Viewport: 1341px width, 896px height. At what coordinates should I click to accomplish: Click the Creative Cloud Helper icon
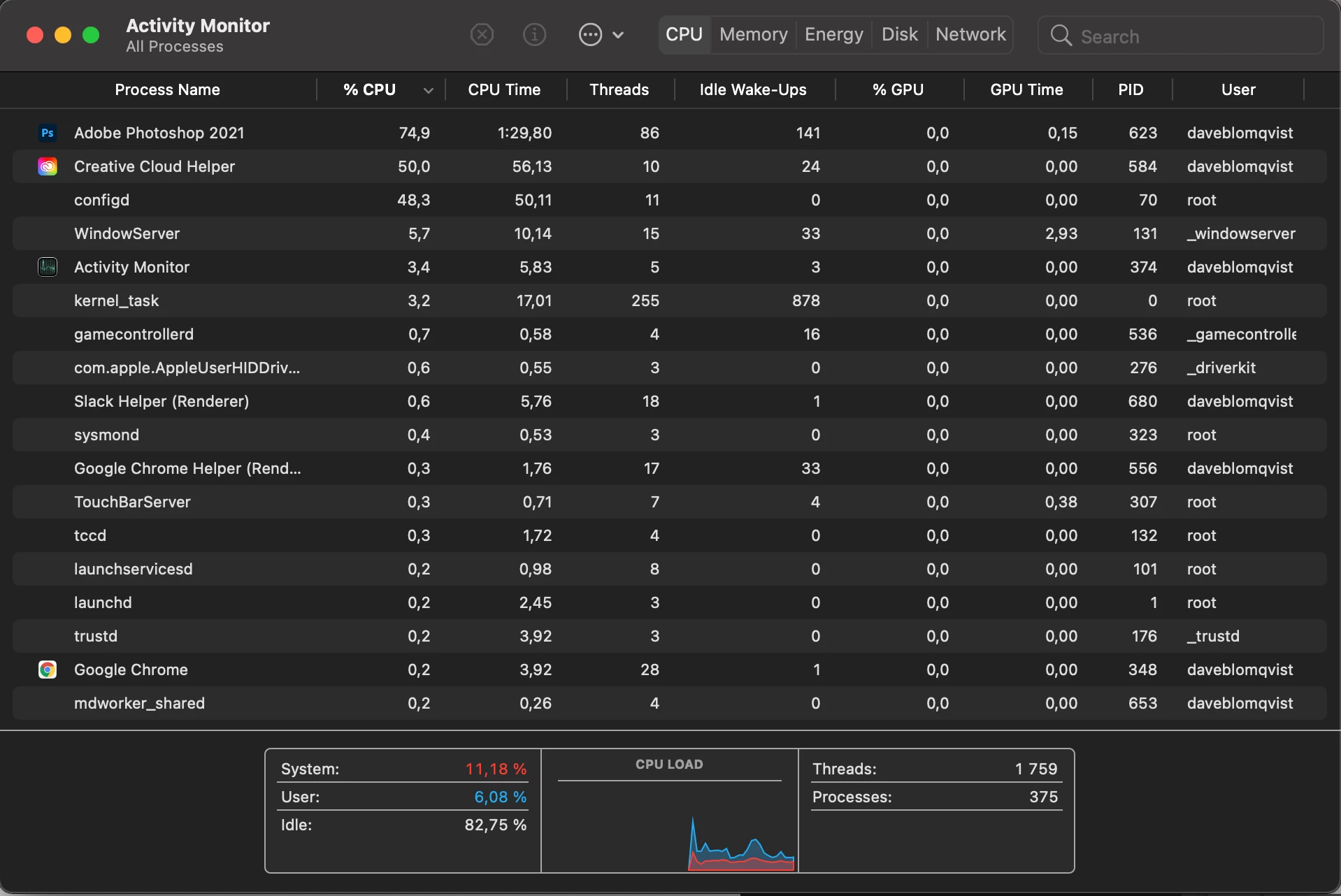pyautogui.click(x=48, y=166)
